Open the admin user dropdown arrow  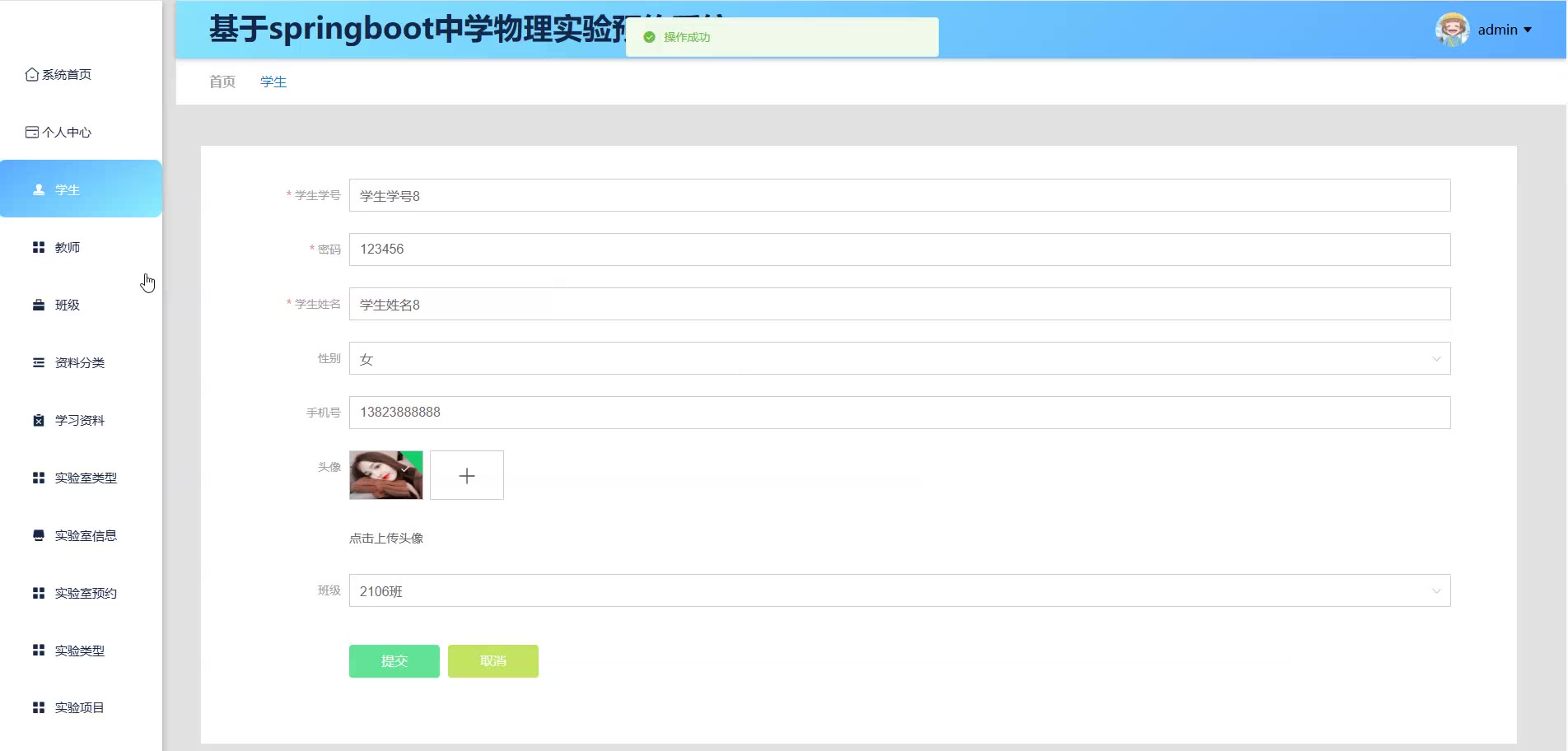click(1528, 30)
